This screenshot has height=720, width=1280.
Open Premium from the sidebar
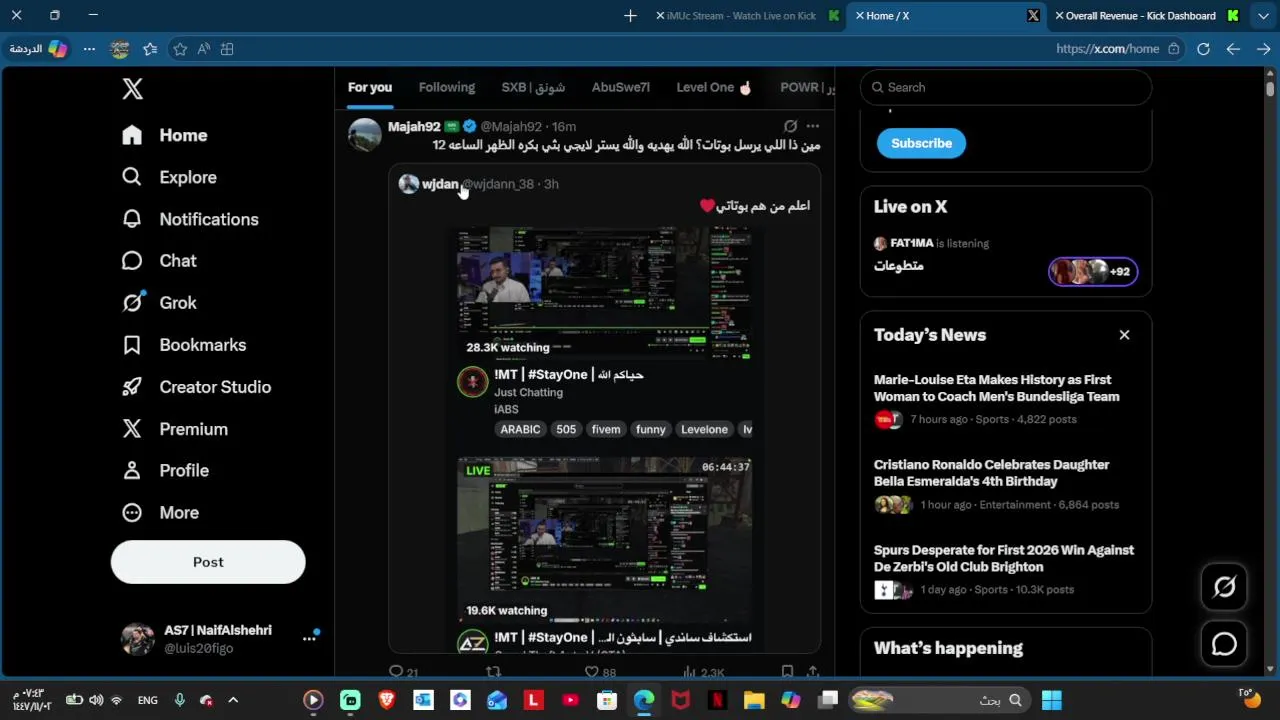(175, 429)
